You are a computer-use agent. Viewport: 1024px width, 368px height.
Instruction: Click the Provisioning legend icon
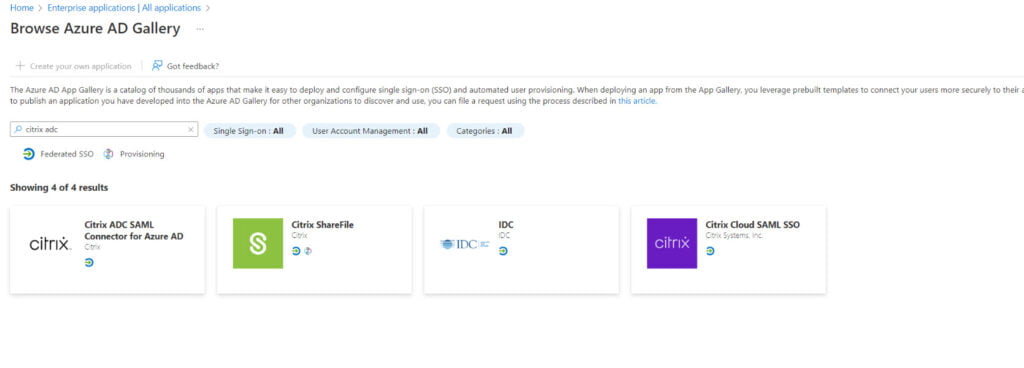click(108, 154)
